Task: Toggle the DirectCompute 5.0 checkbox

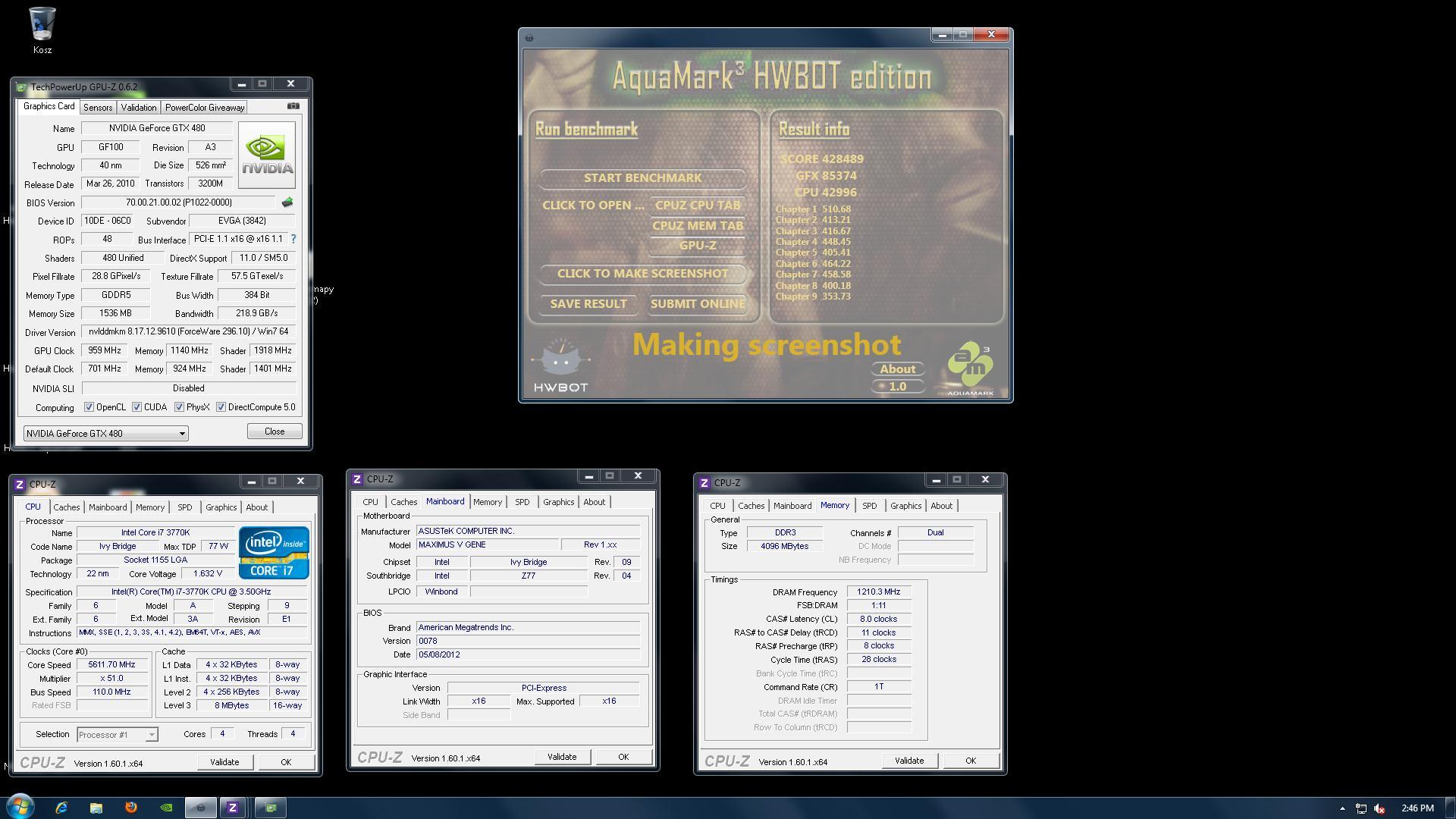Action: (x=221, y=407)
